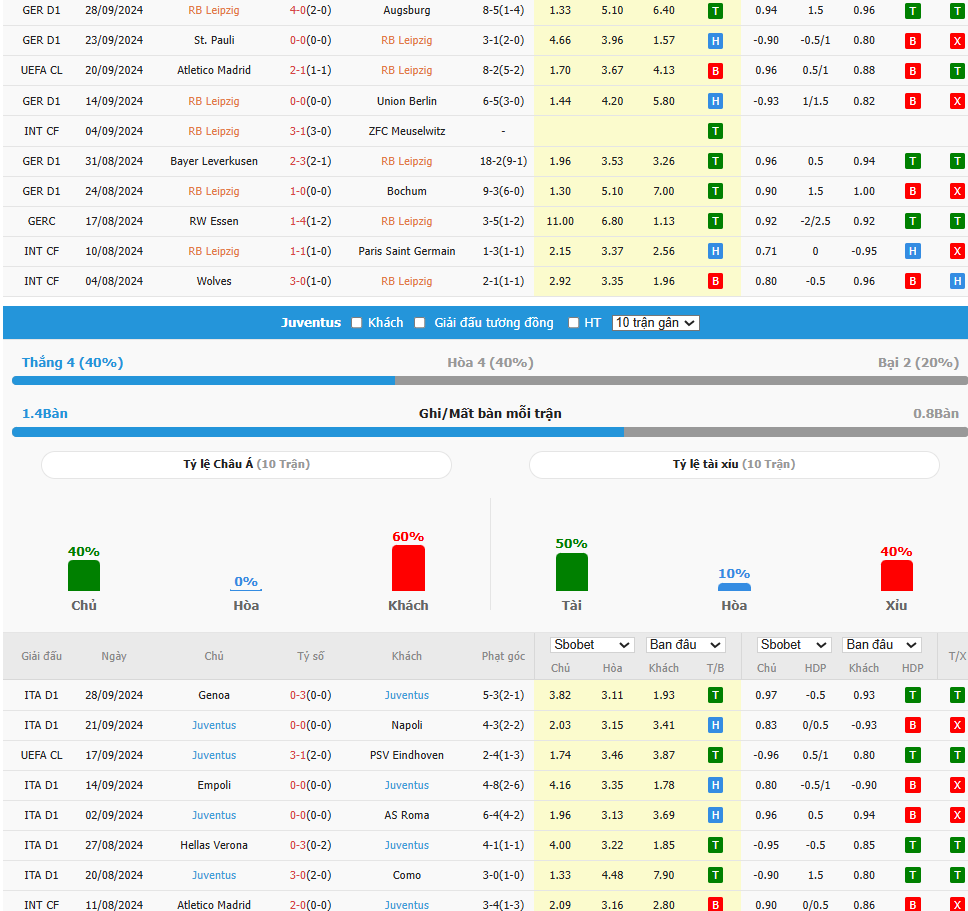Image resolution: width=968 pixels, height=911 pixels.
Task: Toggle the HT checkbox
Action: click(x=574, y=323)
